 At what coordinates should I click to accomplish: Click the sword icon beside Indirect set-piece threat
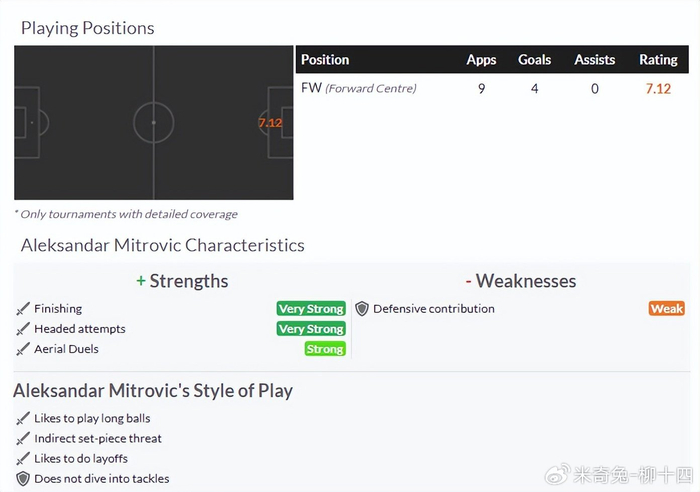point(23,438)
